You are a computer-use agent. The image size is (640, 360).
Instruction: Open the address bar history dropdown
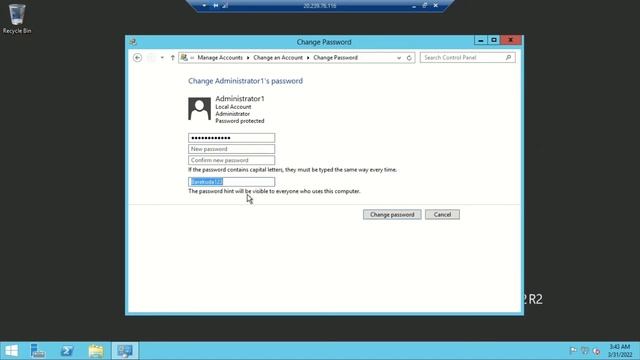tap(399, 58)
